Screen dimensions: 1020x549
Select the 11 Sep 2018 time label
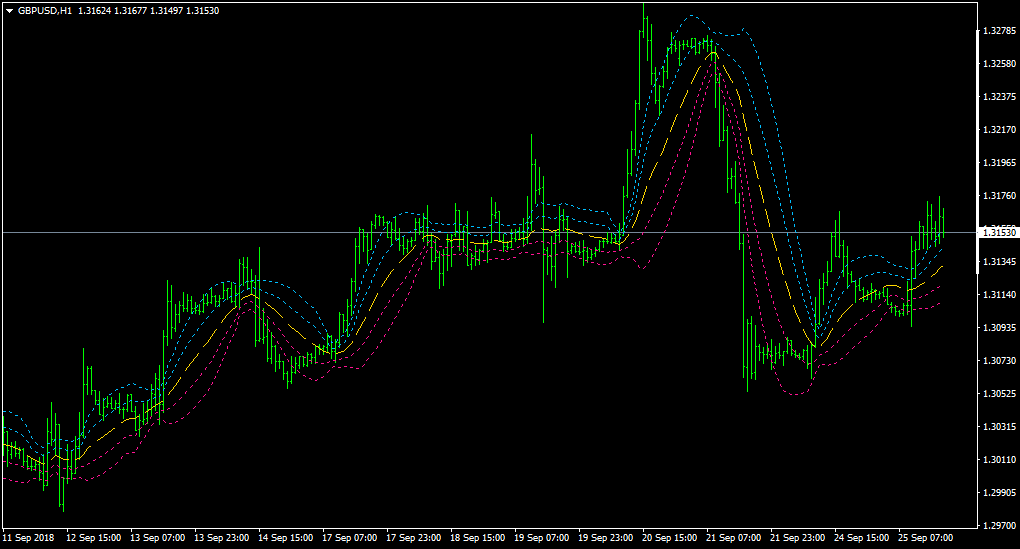(29, 538)
